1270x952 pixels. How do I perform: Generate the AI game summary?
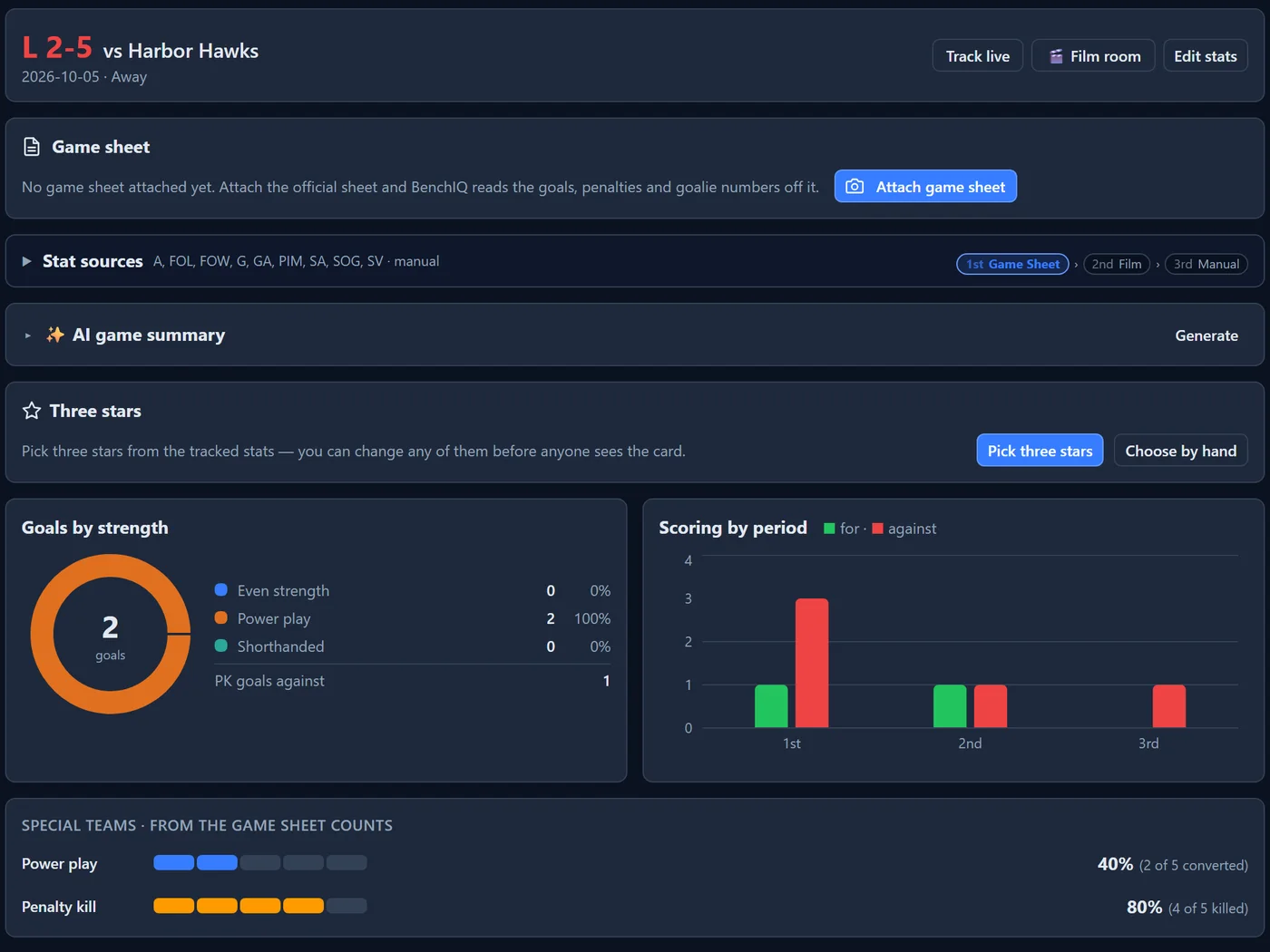click(x=1206, y=335)
